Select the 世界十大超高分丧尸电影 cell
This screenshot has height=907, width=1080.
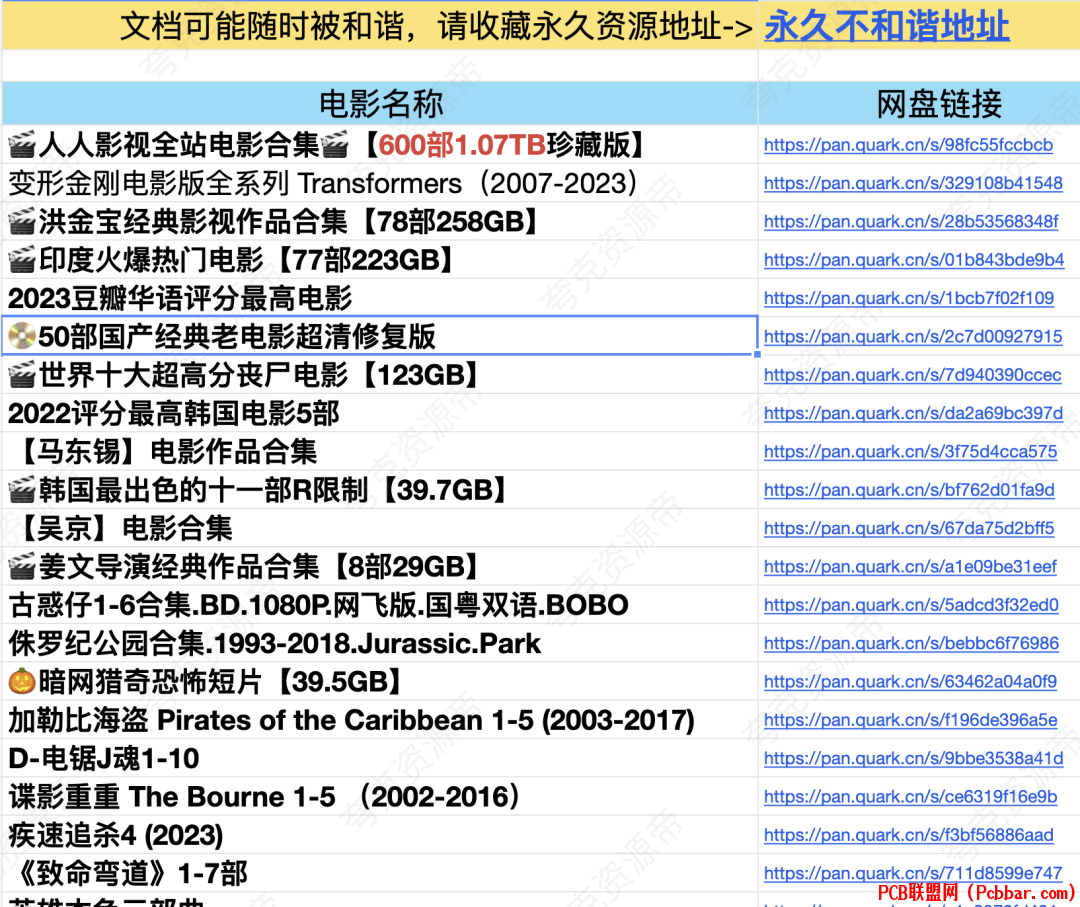(380, 375)
